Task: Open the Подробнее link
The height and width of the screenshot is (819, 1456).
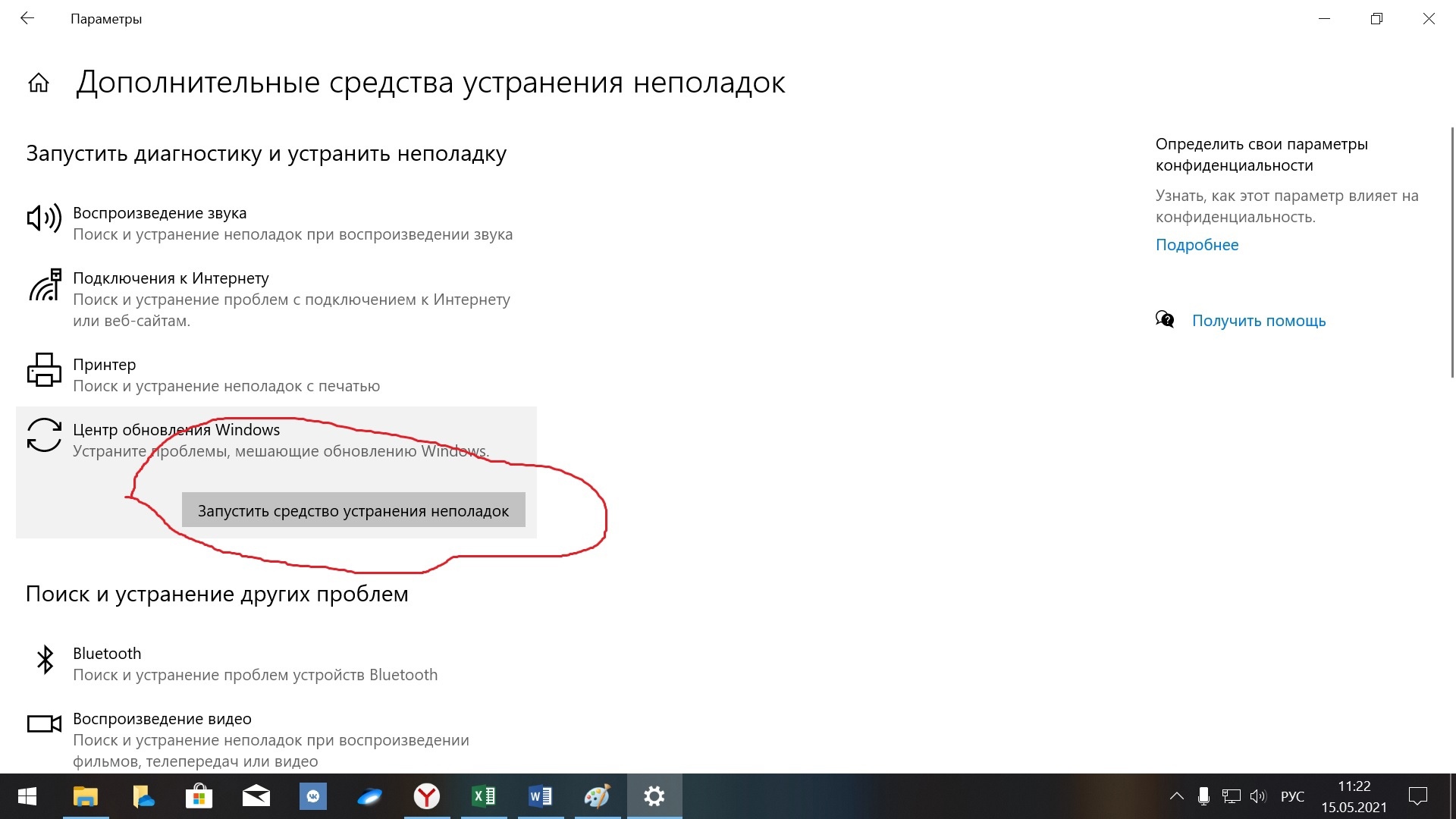Action: (1197, 244)
